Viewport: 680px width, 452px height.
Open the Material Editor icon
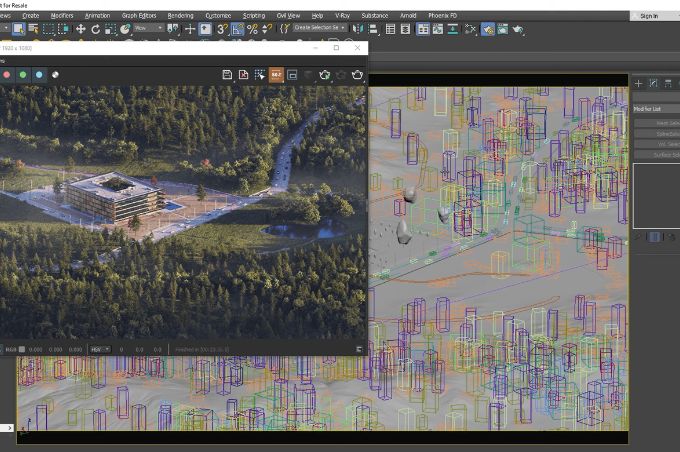pyautogui.click(x=471, y=29)
